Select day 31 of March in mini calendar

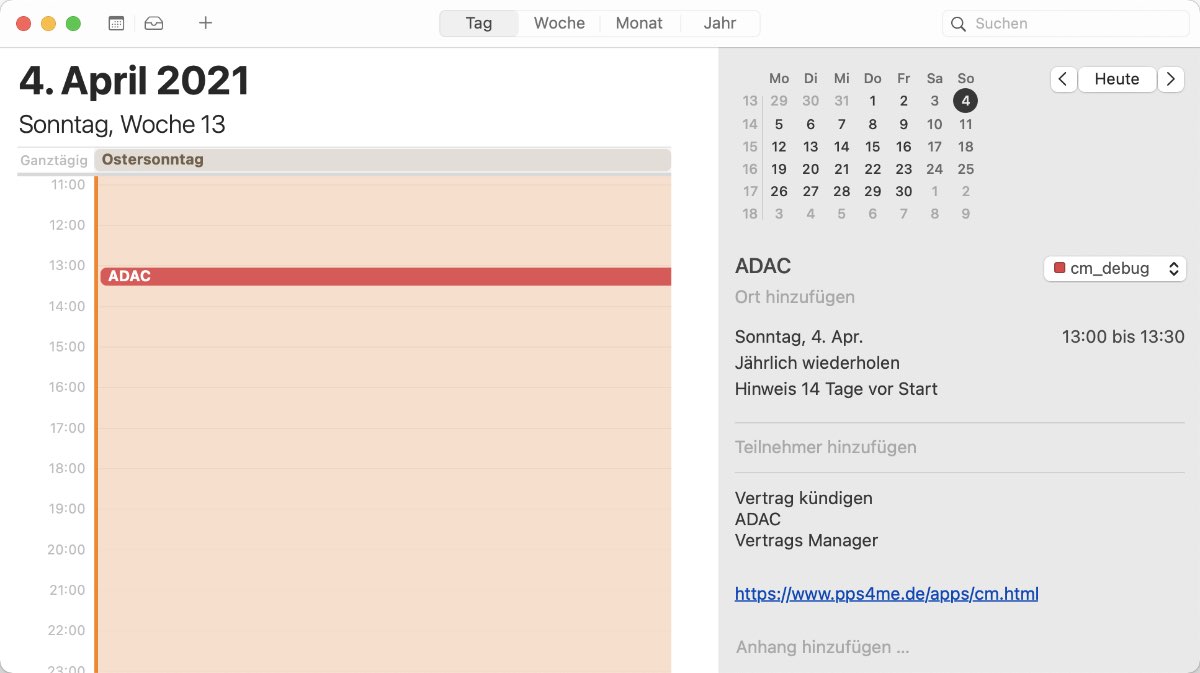(842, 101)
